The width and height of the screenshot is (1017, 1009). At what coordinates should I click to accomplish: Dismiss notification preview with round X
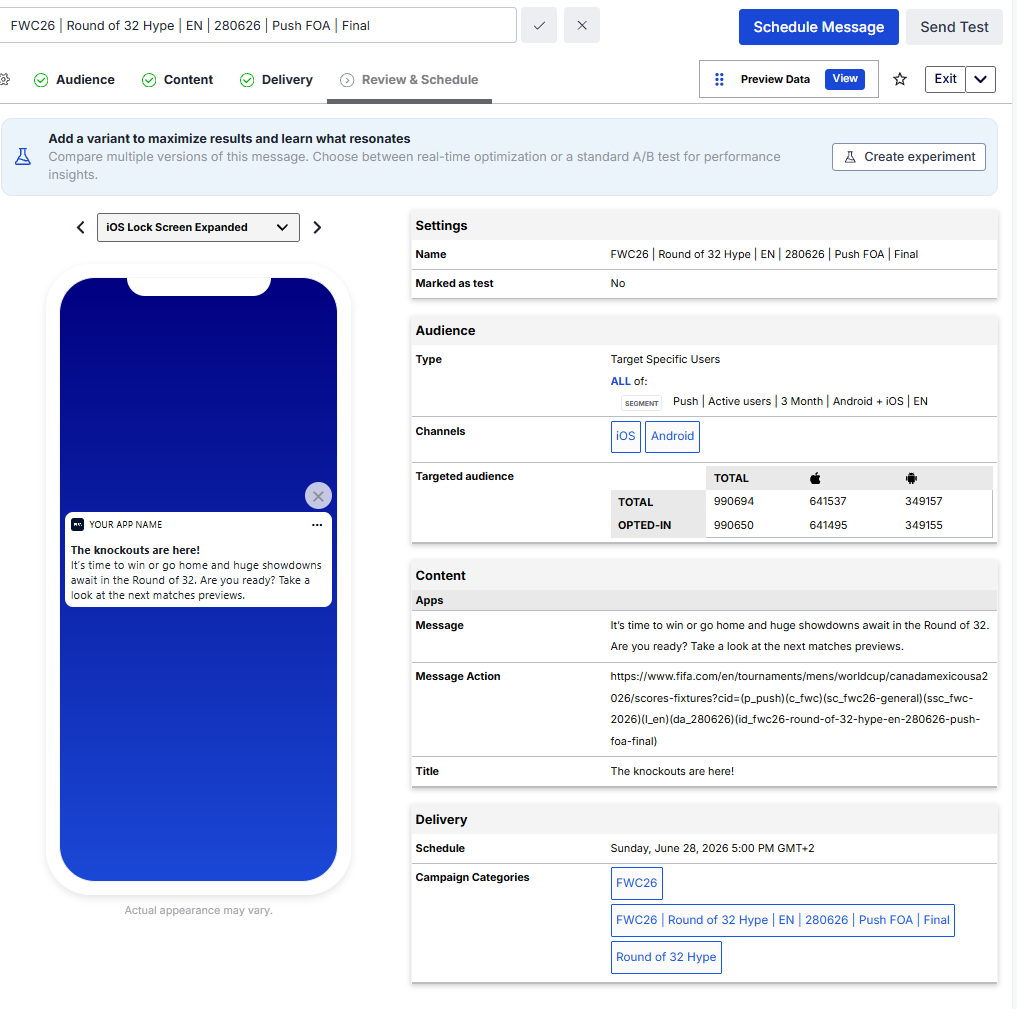318,496
